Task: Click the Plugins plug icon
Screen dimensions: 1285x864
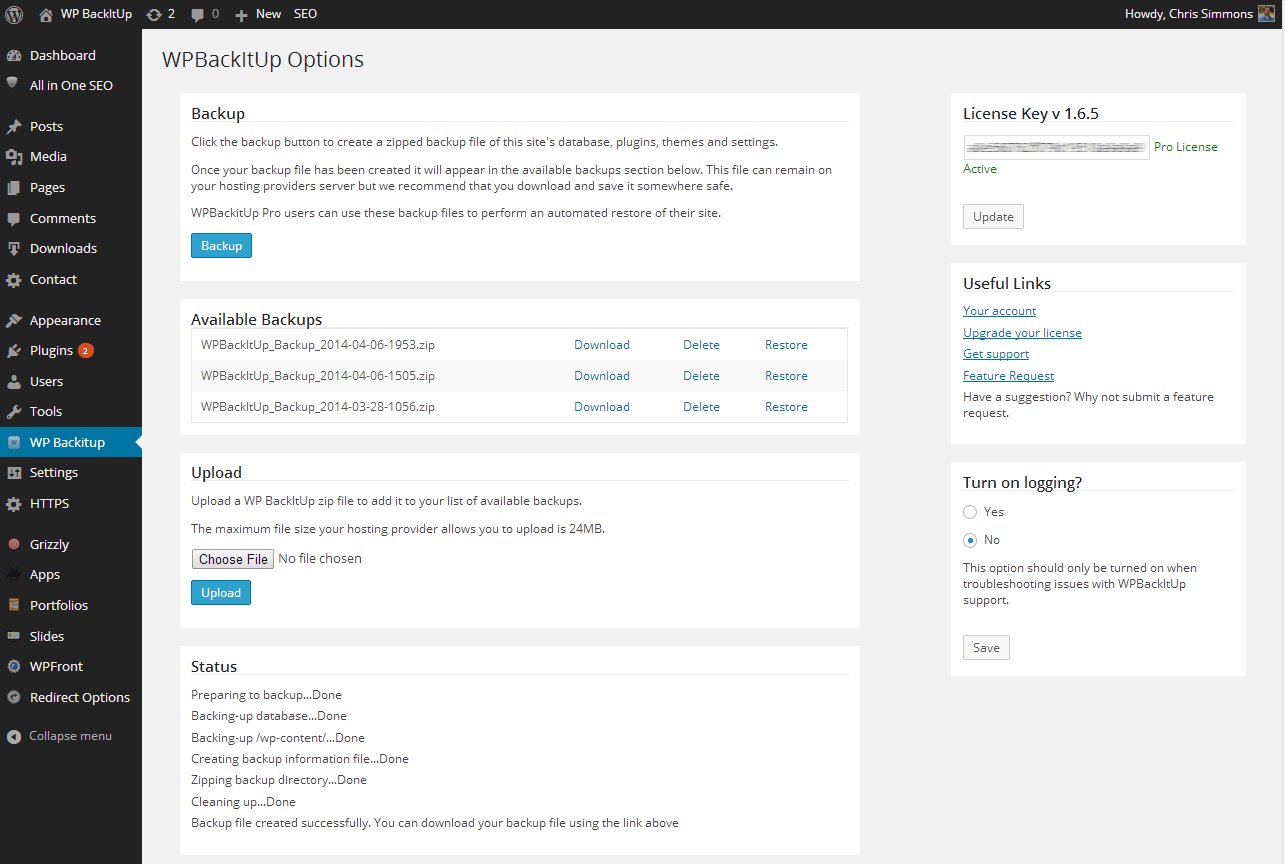Action: point(14,351)
